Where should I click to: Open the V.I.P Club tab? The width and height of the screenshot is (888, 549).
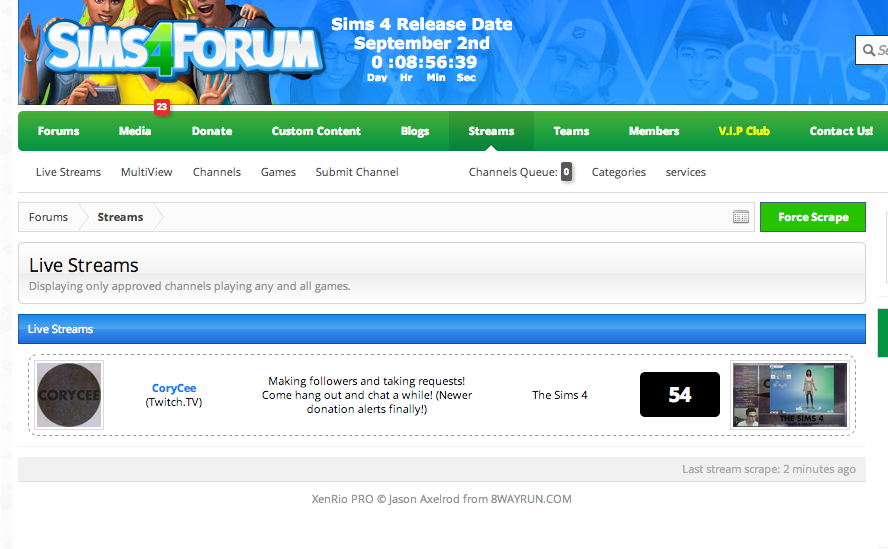coord(744,131)
